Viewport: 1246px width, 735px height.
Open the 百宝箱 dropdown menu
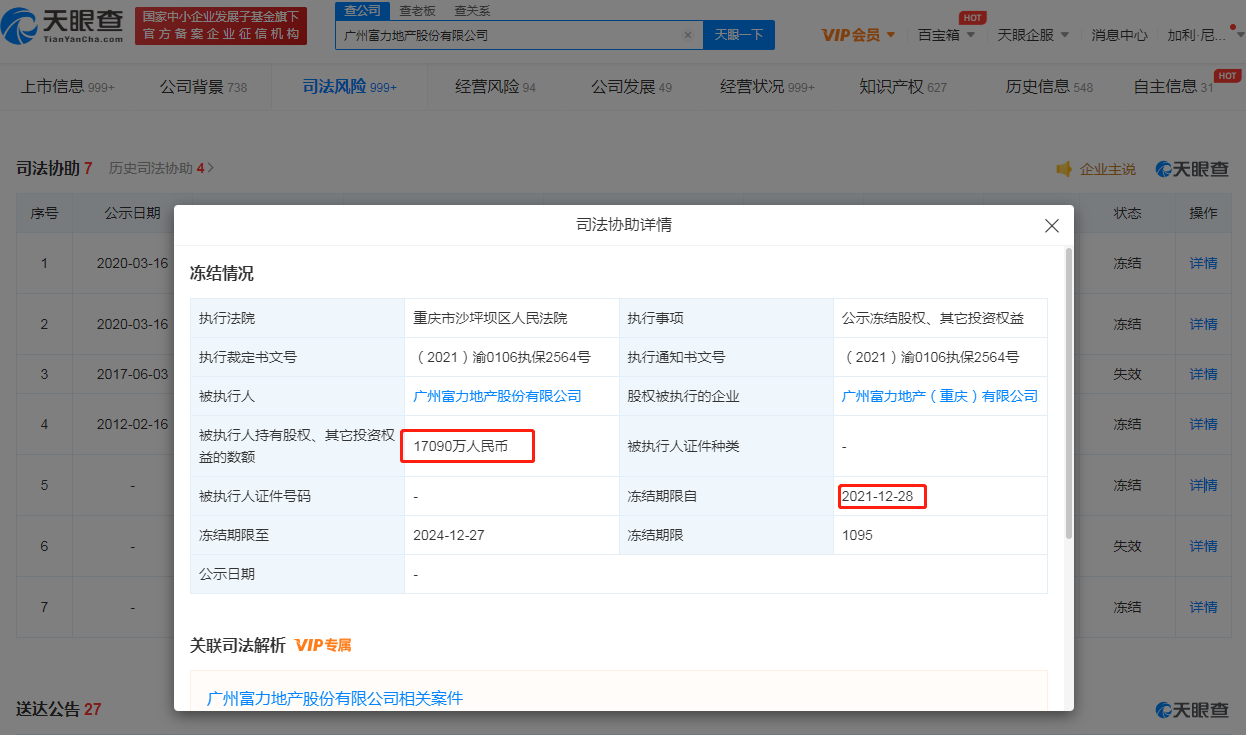click(x=946, y=35)
